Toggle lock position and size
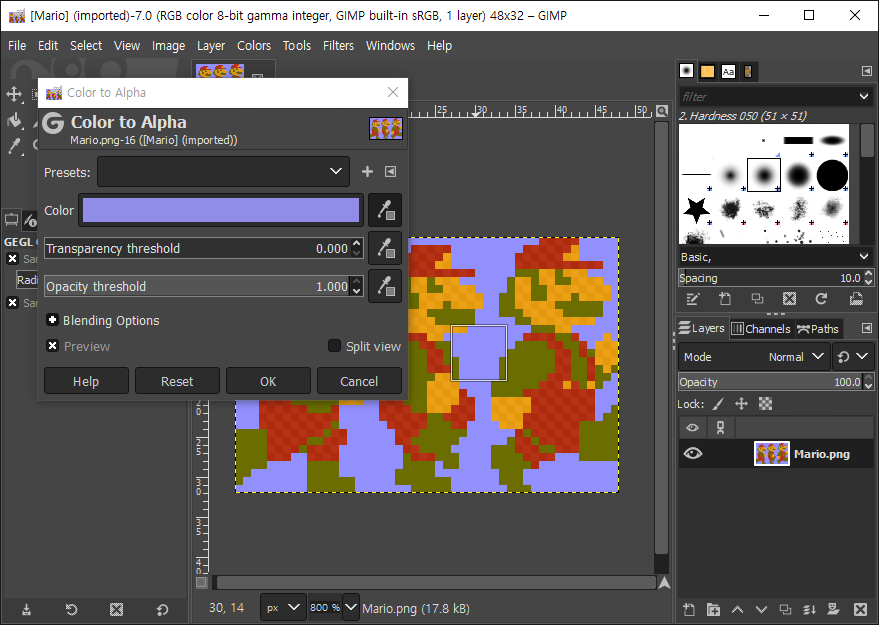 742,404
